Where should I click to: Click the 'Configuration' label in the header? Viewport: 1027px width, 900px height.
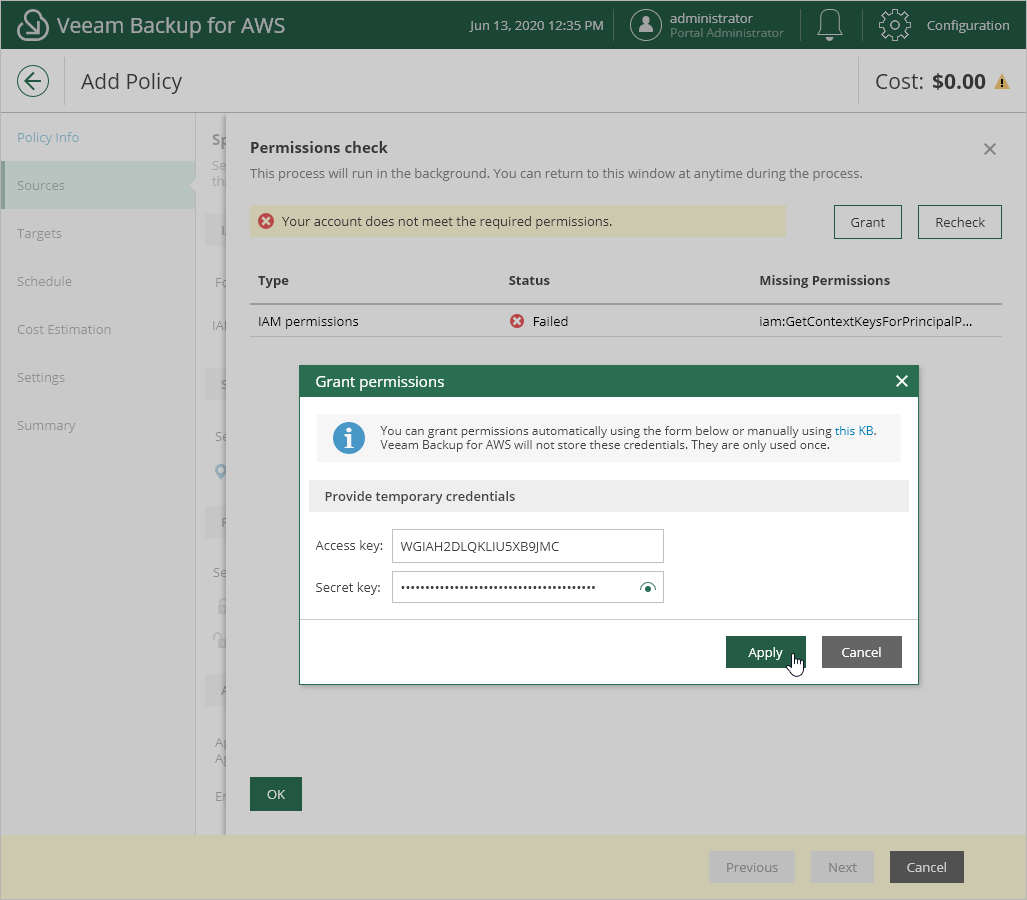tap(967, 26)
